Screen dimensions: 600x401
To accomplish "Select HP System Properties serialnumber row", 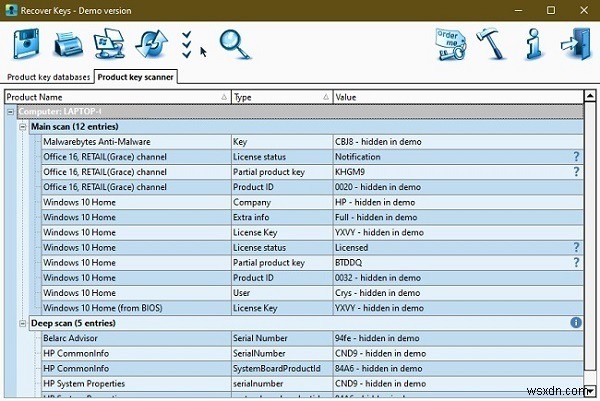I will pos(312,383).
